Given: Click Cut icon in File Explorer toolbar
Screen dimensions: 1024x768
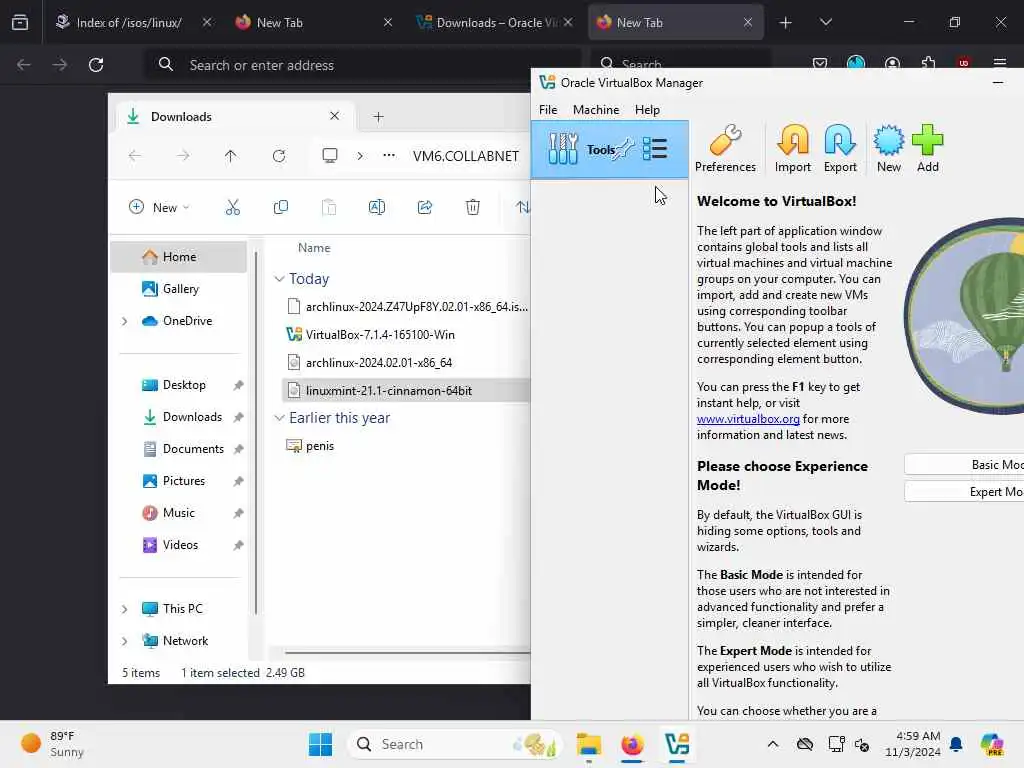Looking at the screenshot, I should [x=232, y=207].
